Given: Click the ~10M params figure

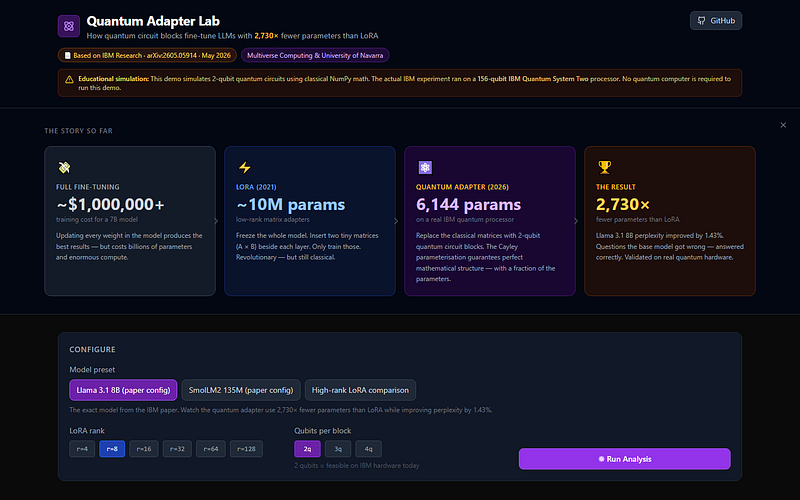Looking at the screenshot, I should tap(290, 205).
